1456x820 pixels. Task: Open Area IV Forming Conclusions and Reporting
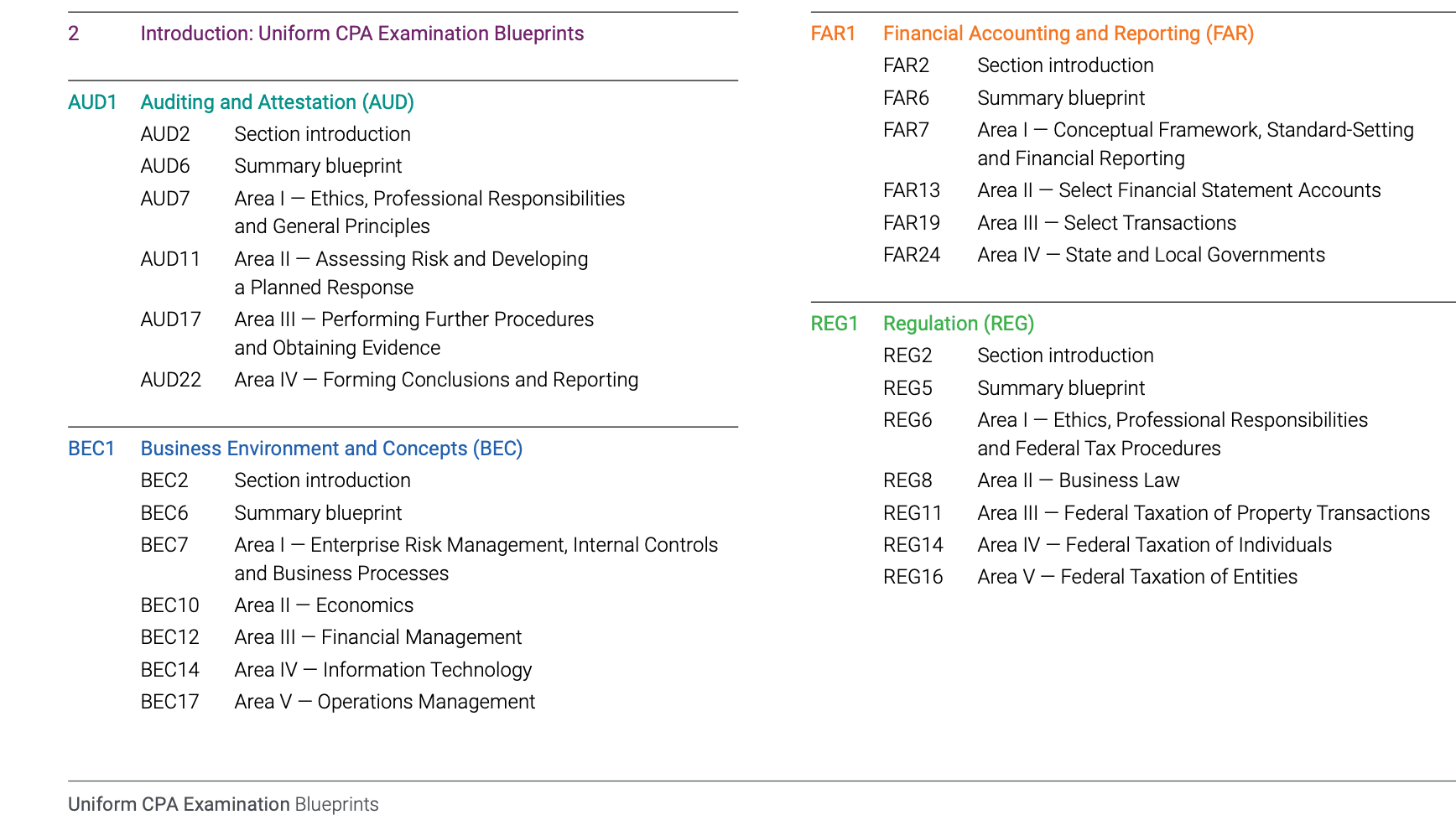pyautogui.click(x=436, y=380)
